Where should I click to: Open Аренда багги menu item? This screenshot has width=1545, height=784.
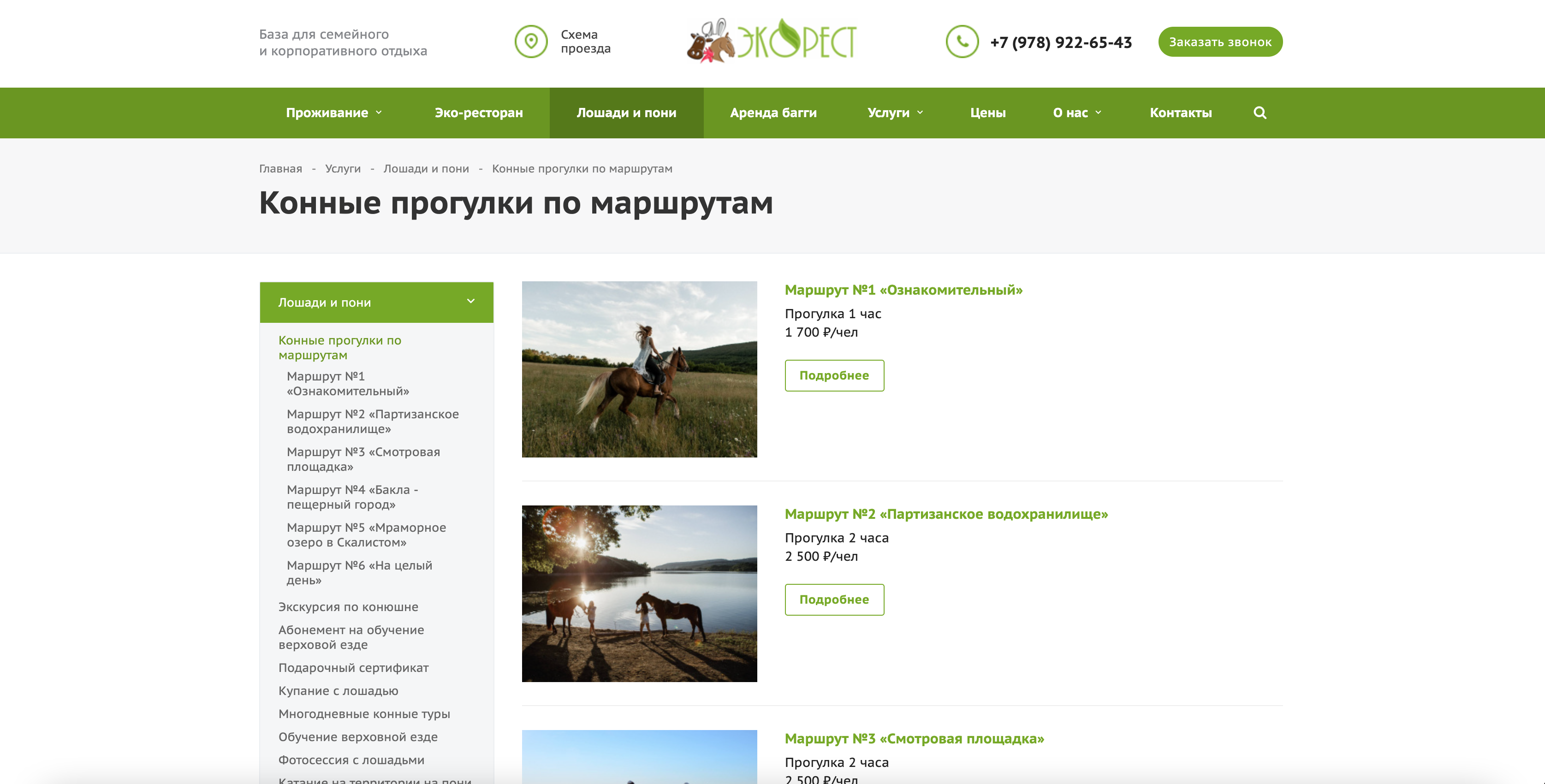(x=773, y=113)
